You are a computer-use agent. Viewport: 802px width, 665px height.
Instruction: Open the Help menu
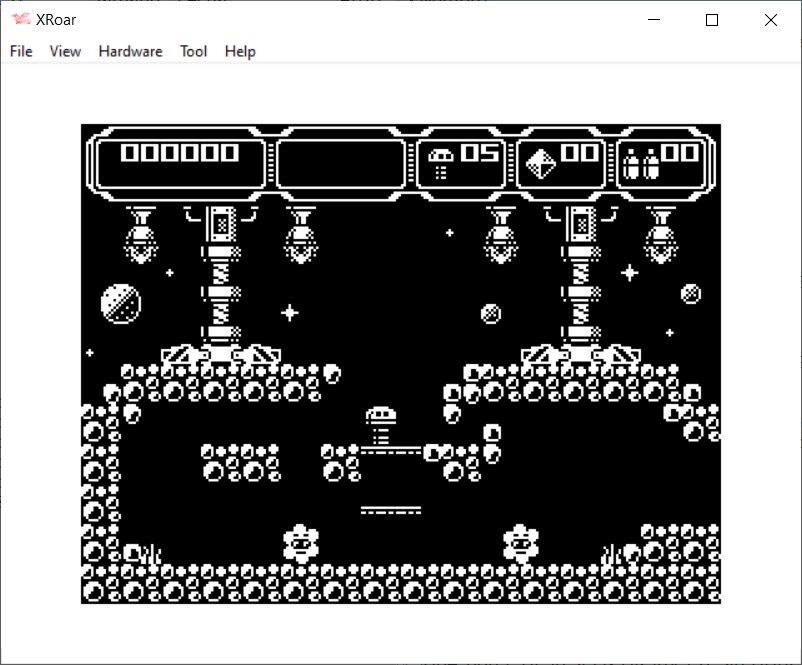click(240, 51)
